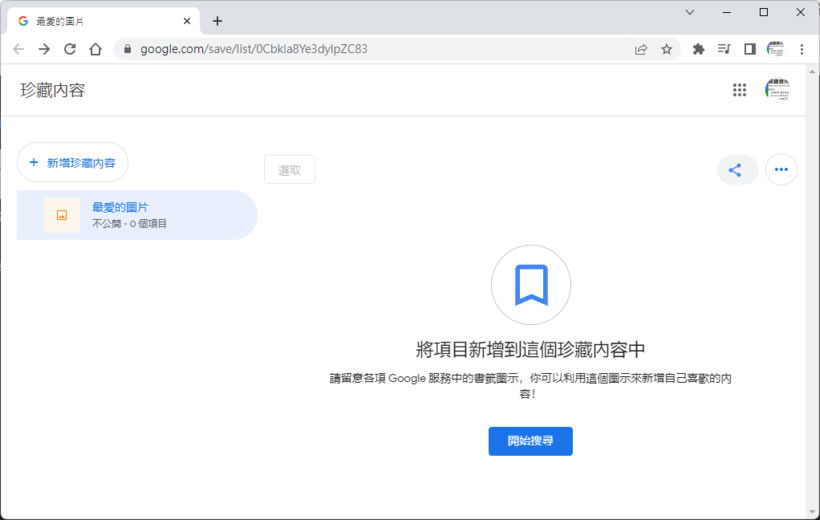Click the 選取 button
Image resolution: width=820 pixels, height=520 pixels.
pos(290,170)
